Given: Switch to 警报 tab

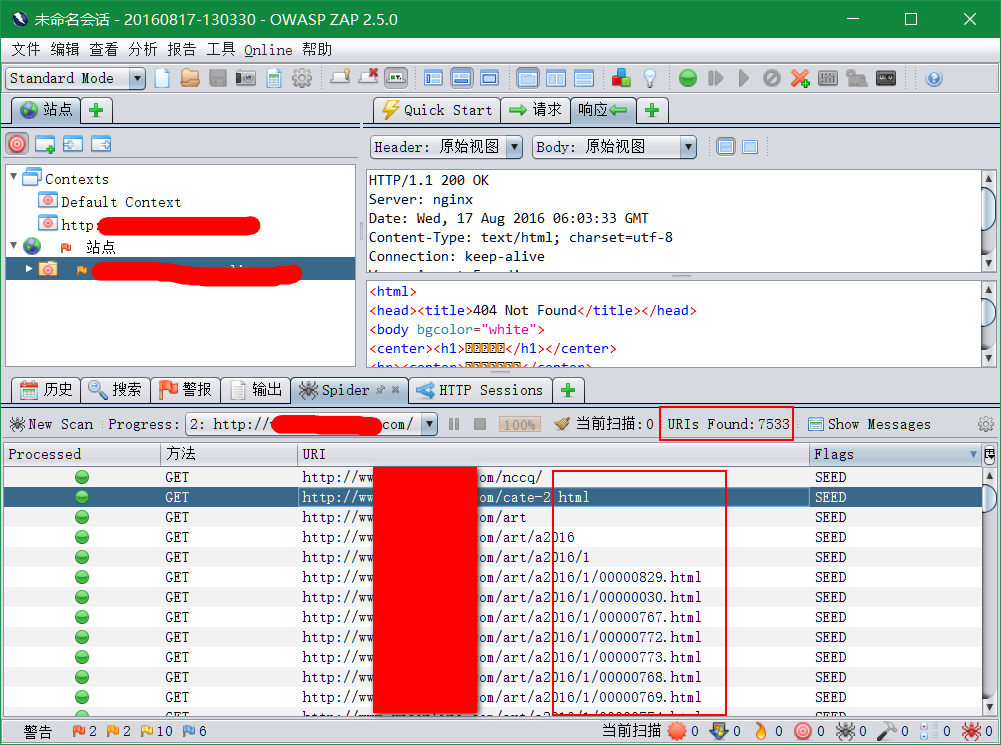Looking at the screenshot, I should coord(185,389).
